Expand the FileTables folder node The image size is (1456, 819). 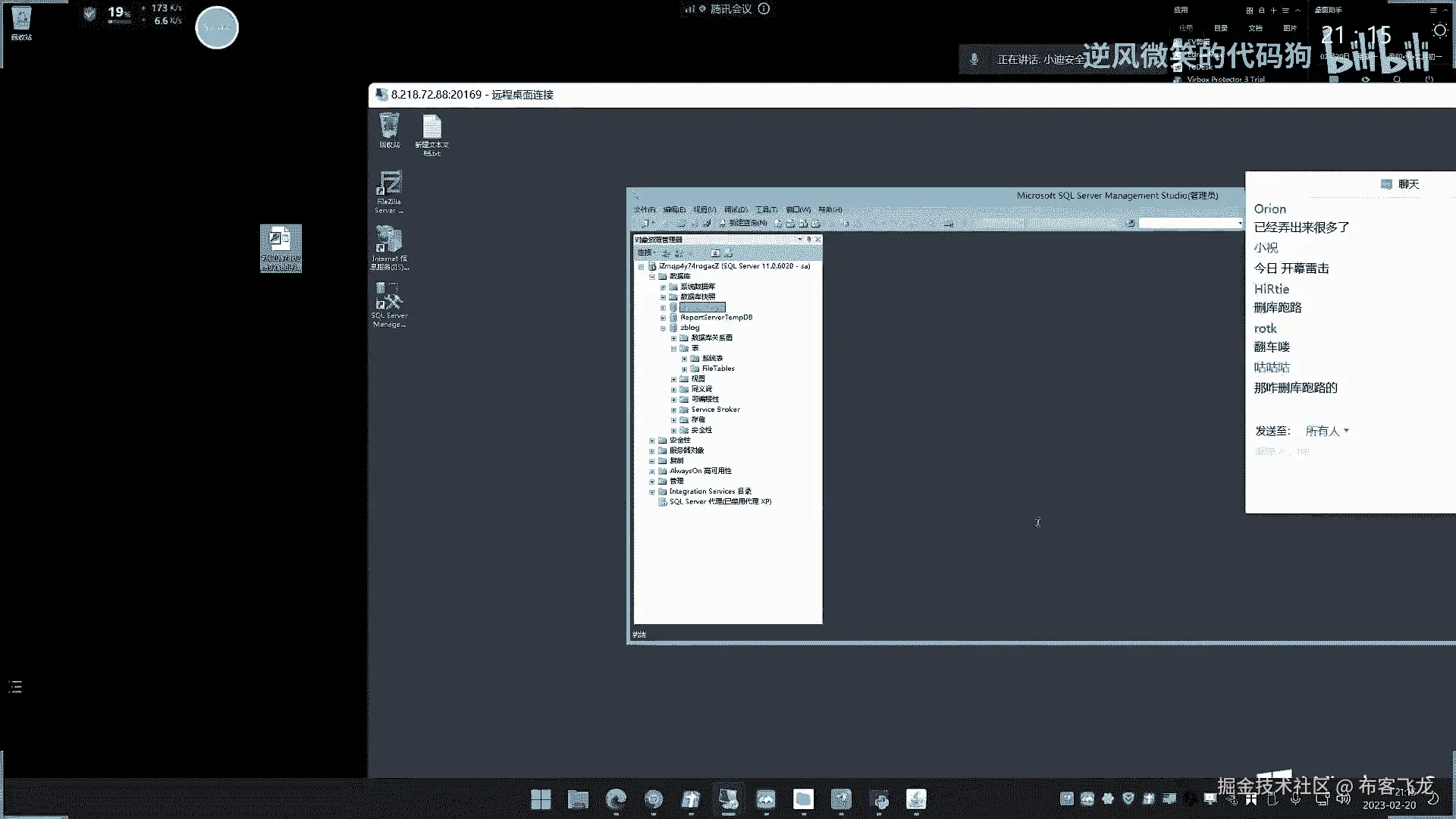[684, 369]
